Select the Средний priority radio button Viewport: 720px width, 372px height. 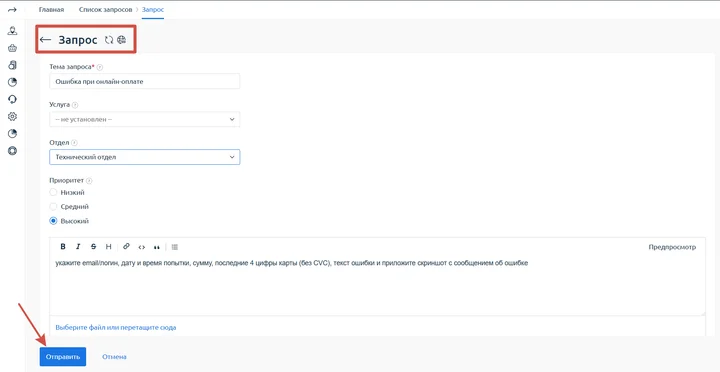coord(53,207)
